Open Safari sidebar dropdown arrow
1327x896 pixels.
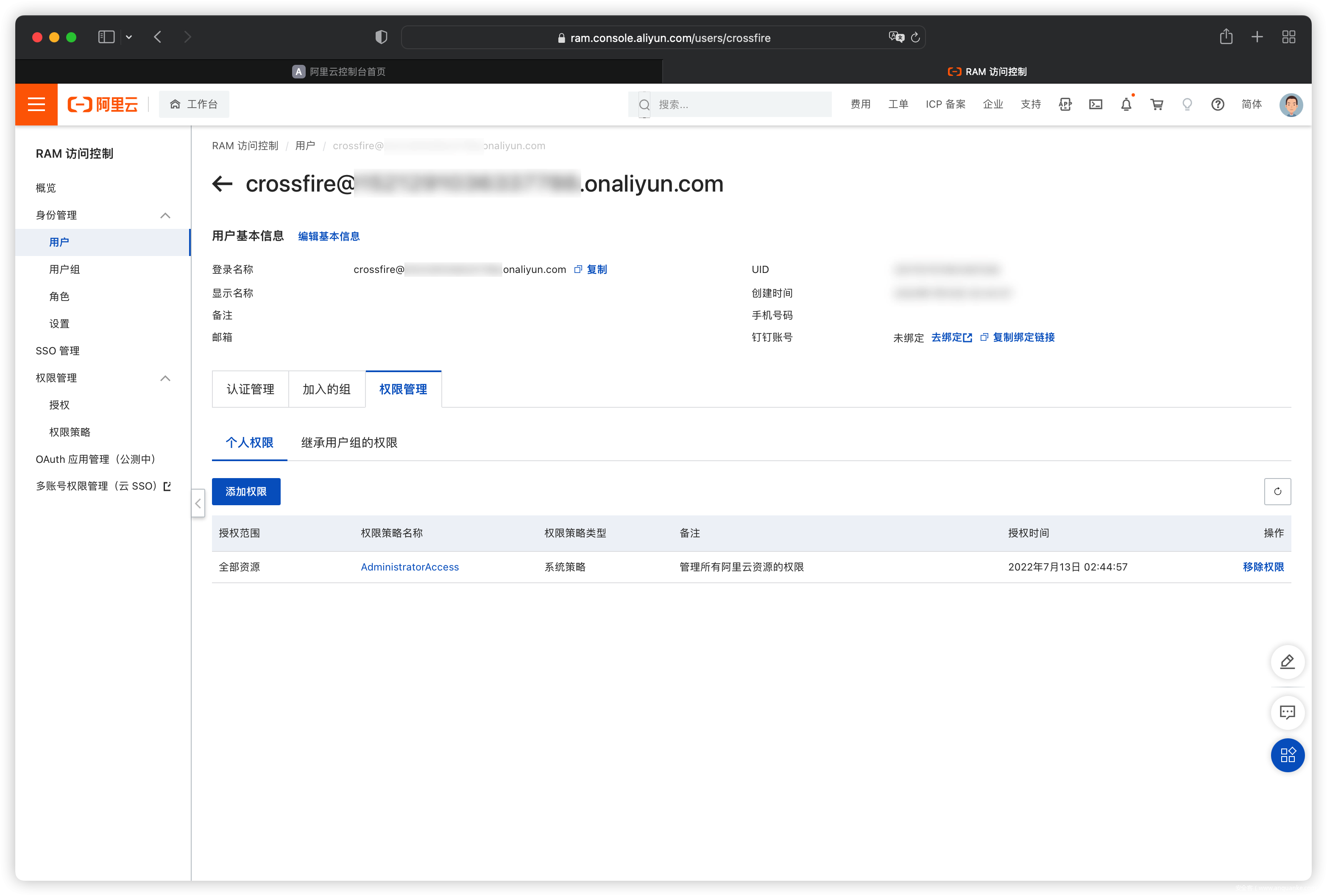pyautogui.click(x=129, y=38)
